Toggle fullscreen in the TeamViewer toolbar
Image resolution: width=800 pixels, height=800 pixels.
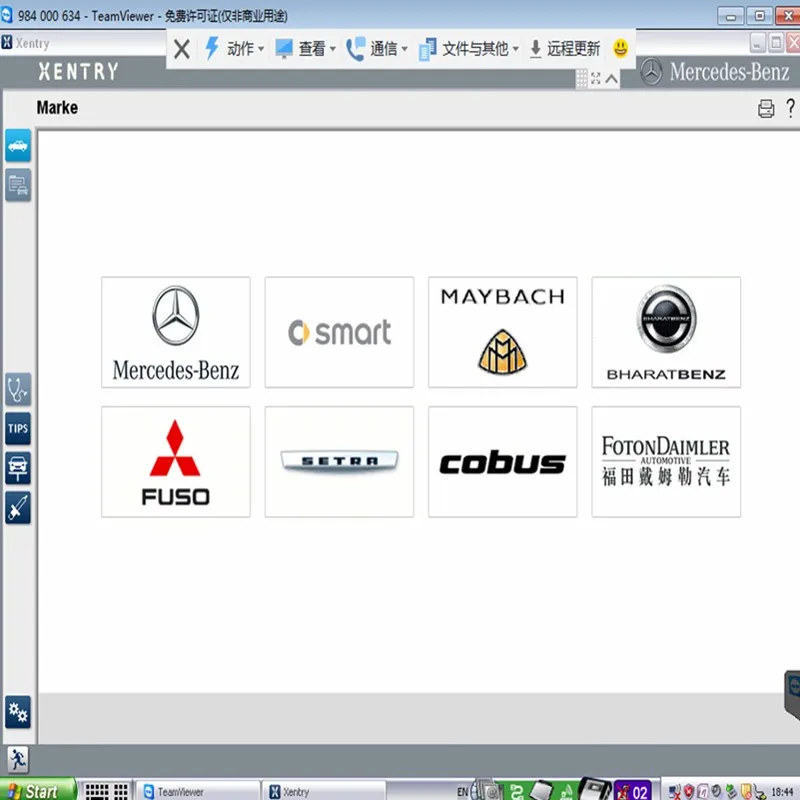click(595, 79)
